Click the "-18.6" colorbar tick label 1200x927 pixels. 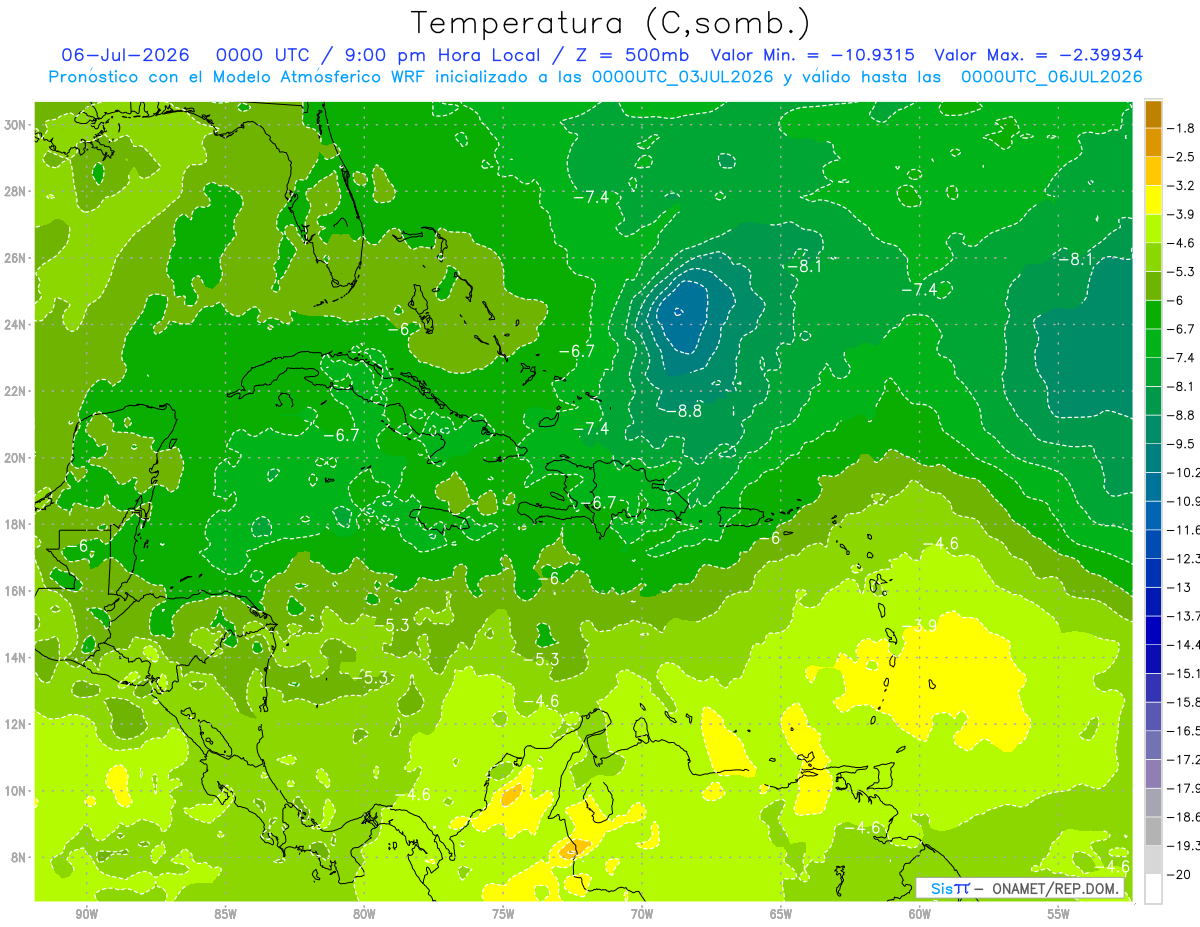1184,817
